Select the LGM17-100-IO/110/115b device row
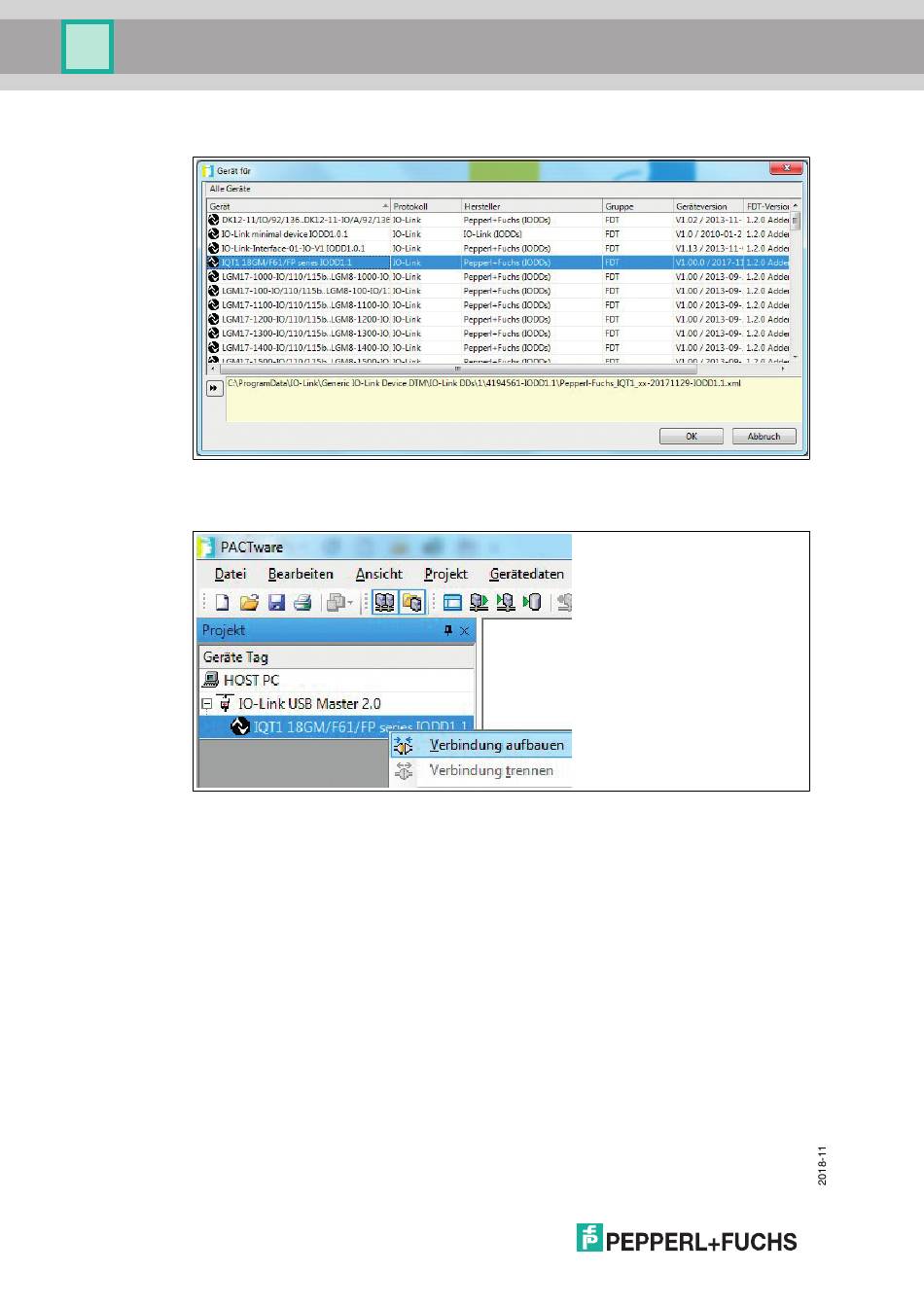Viewport: 924px width, 1307px height. coord(498,291)
